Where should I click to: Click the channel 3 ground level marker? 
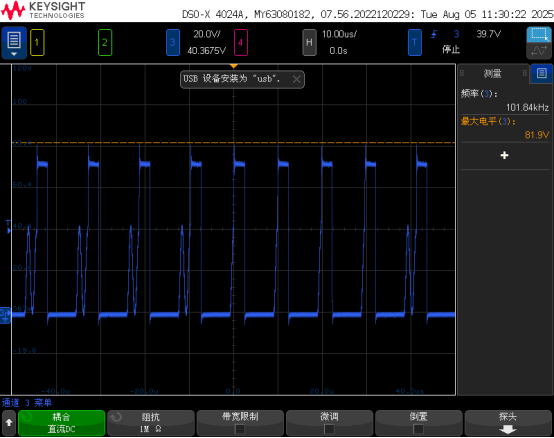5,315
